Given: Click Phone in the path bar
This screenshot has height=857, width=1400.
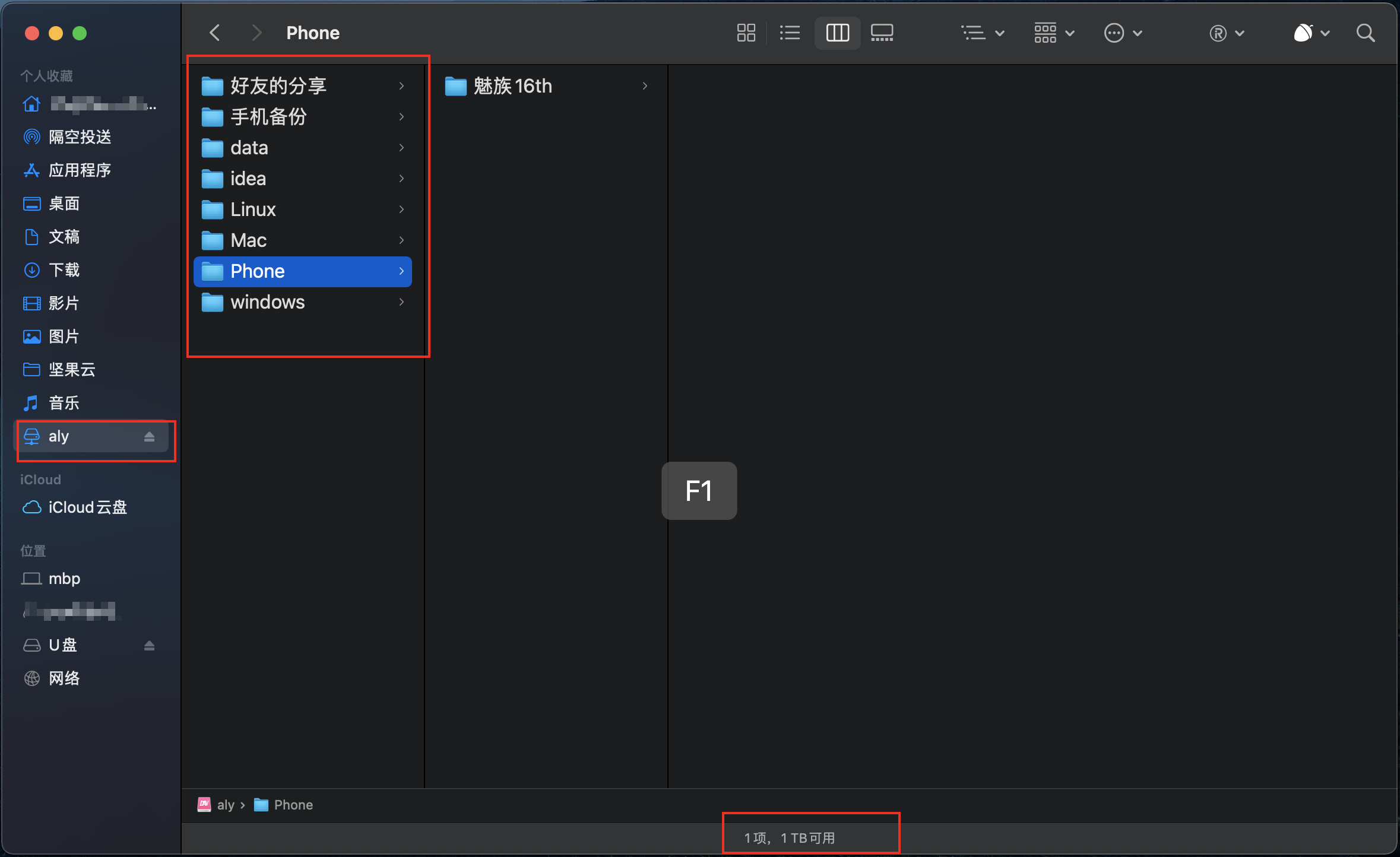Looking at the screenshot, I should (284, 805).
